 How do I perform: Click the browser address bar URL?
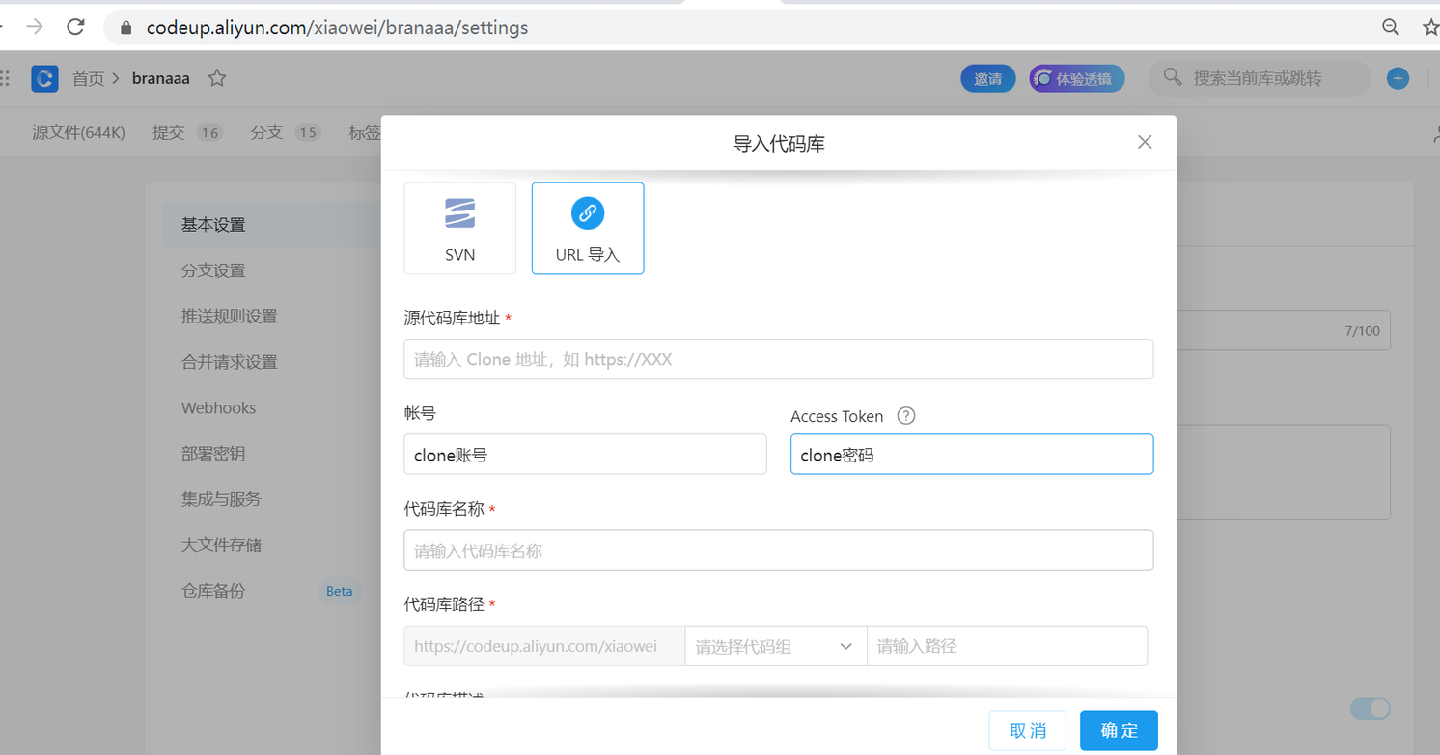[338, 28]
